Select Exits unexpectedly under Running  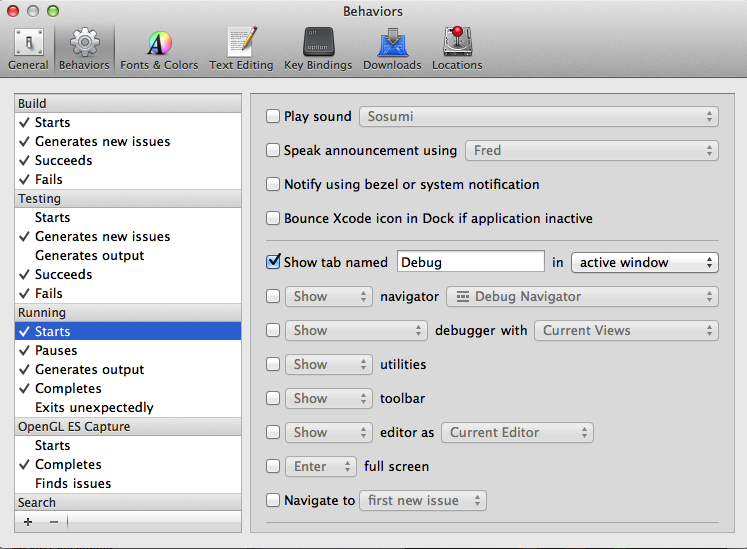pos(94,408)
